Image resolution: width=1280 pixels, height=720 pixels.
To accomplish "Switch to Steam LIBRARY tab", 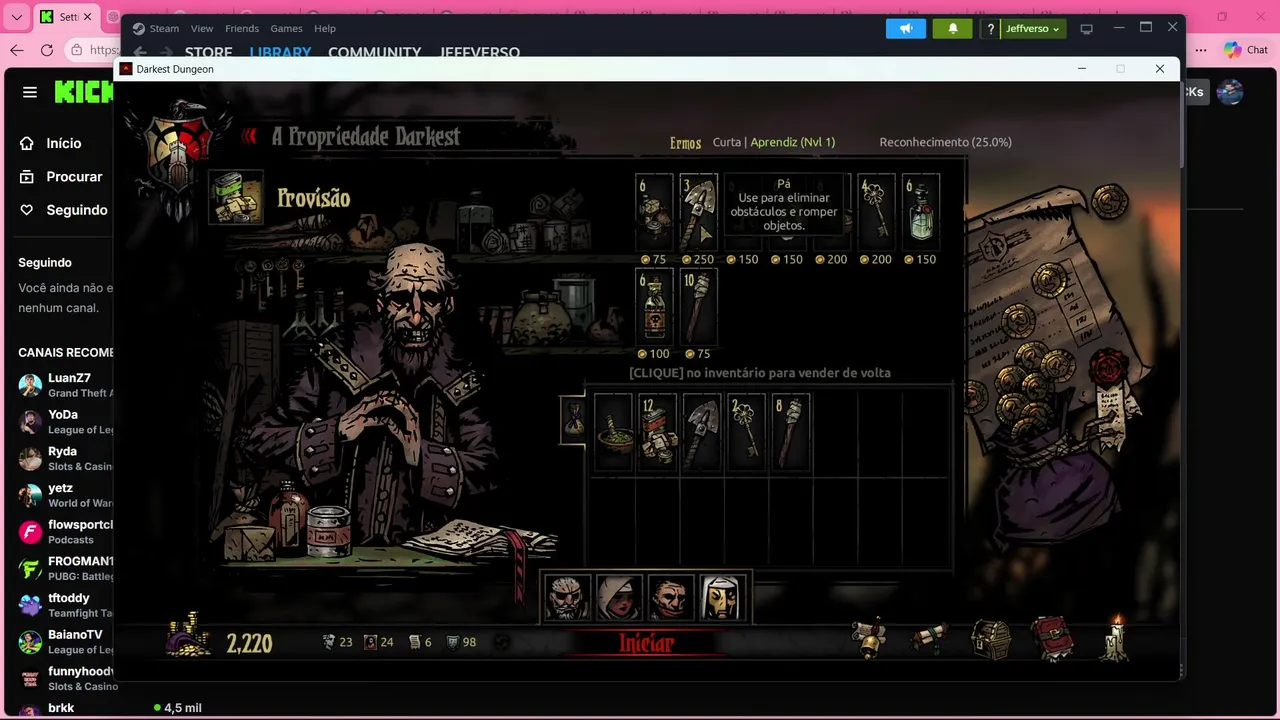I will click(280, 52).
